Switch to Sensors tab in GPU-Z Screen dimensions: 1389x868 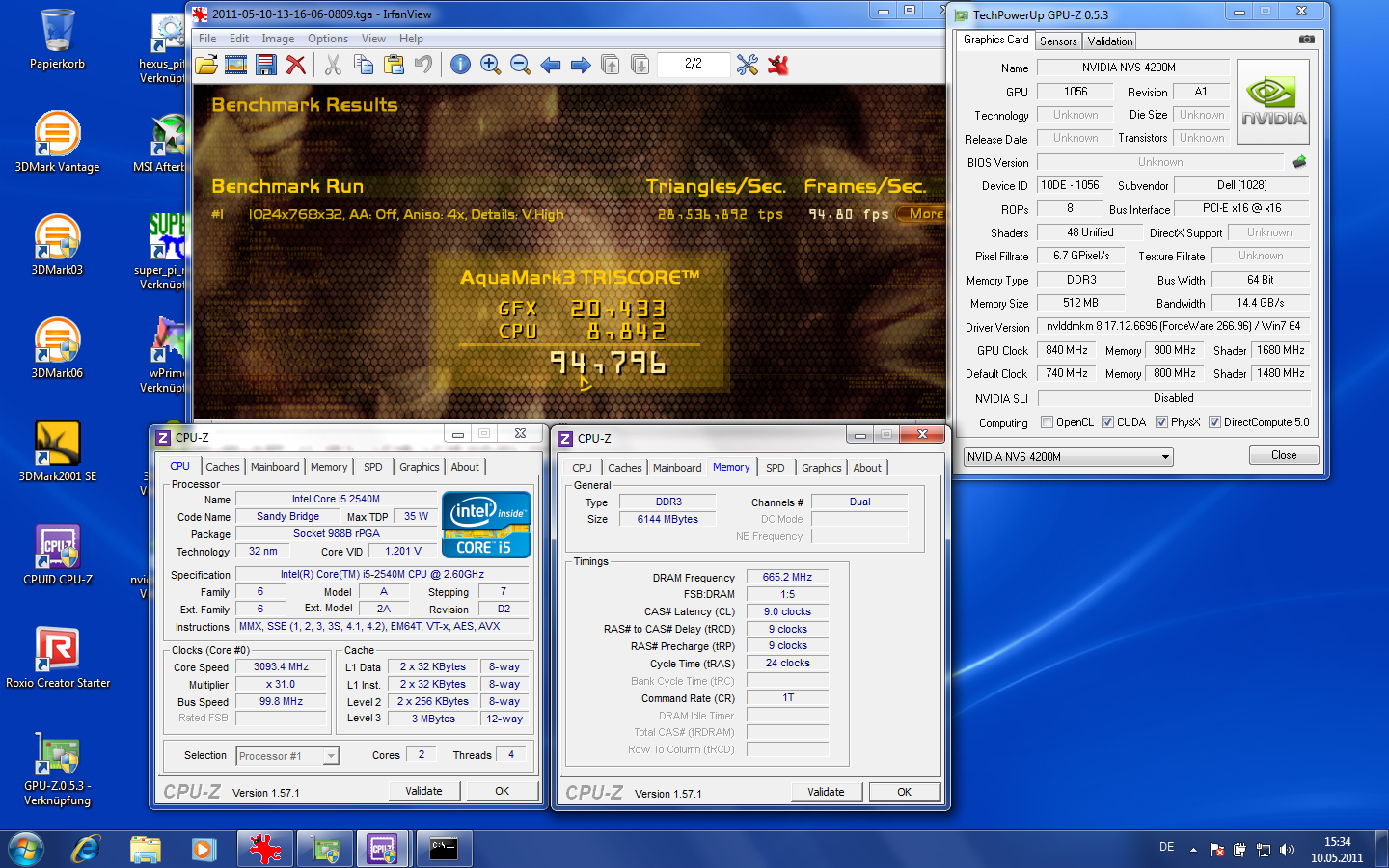1058,41
